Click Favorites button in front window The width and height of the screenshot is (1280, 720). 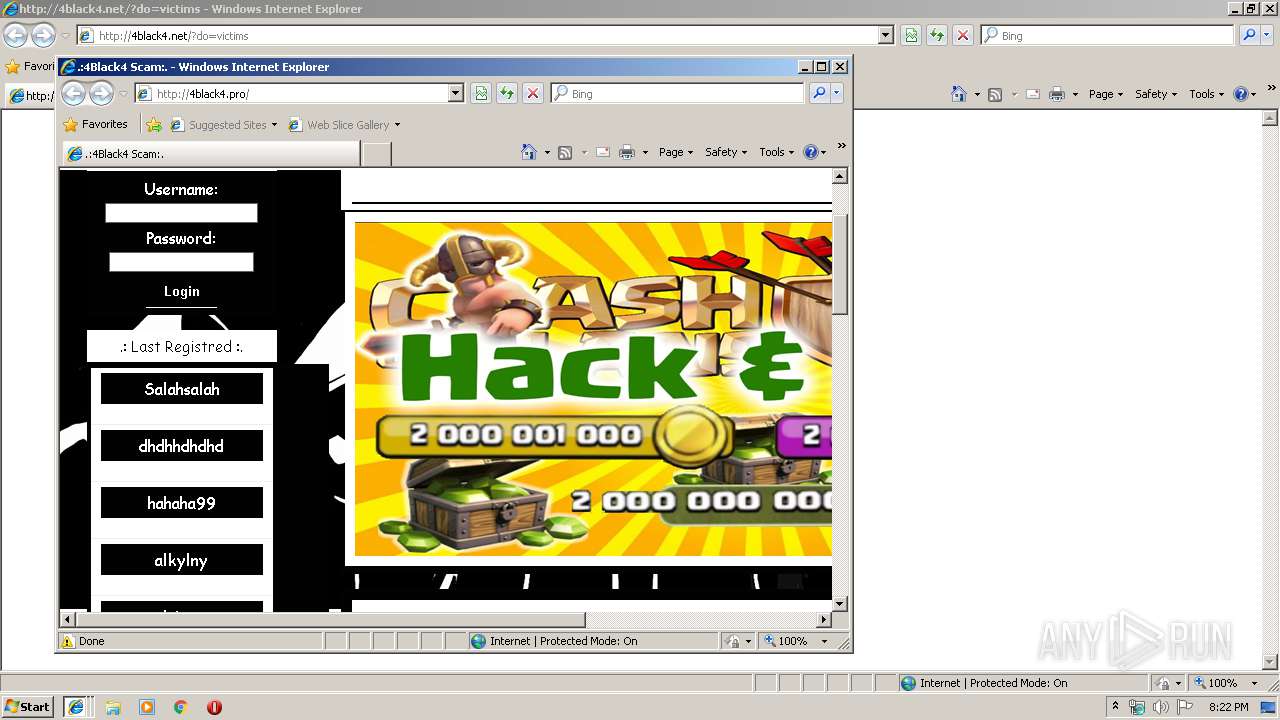coord(95,125)
